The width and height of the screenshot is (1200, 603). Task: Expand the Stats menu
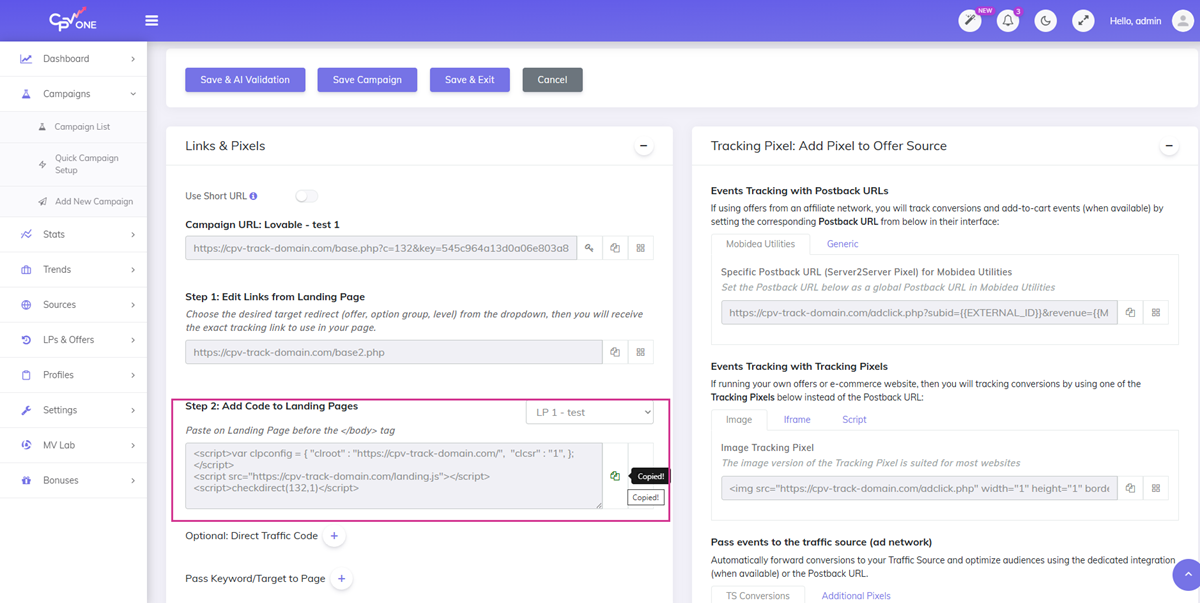pos(133,234)
